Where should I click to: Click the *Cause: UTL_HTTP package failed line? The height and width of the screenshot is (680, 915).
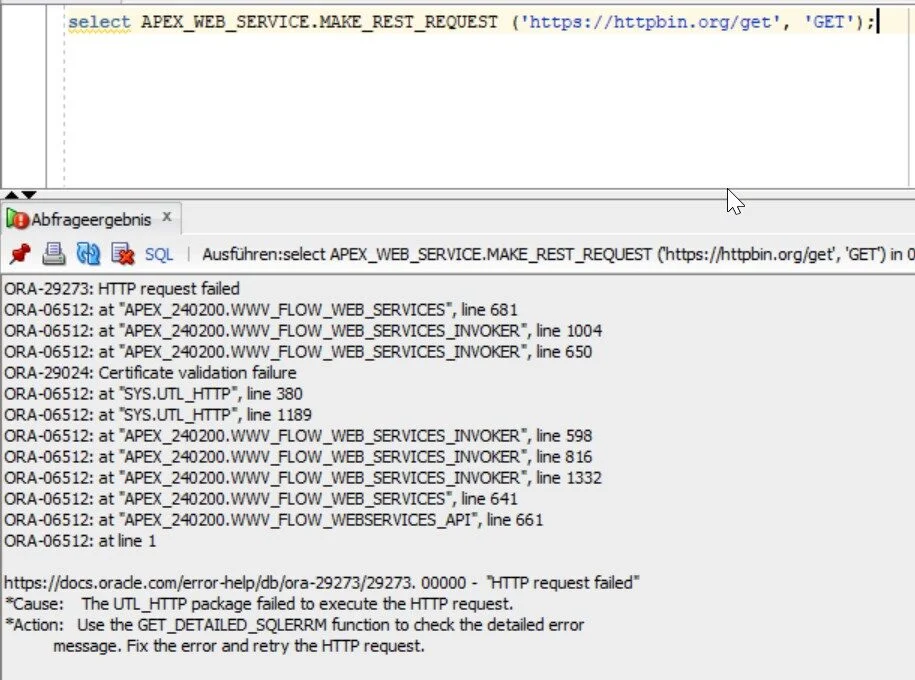259,604
